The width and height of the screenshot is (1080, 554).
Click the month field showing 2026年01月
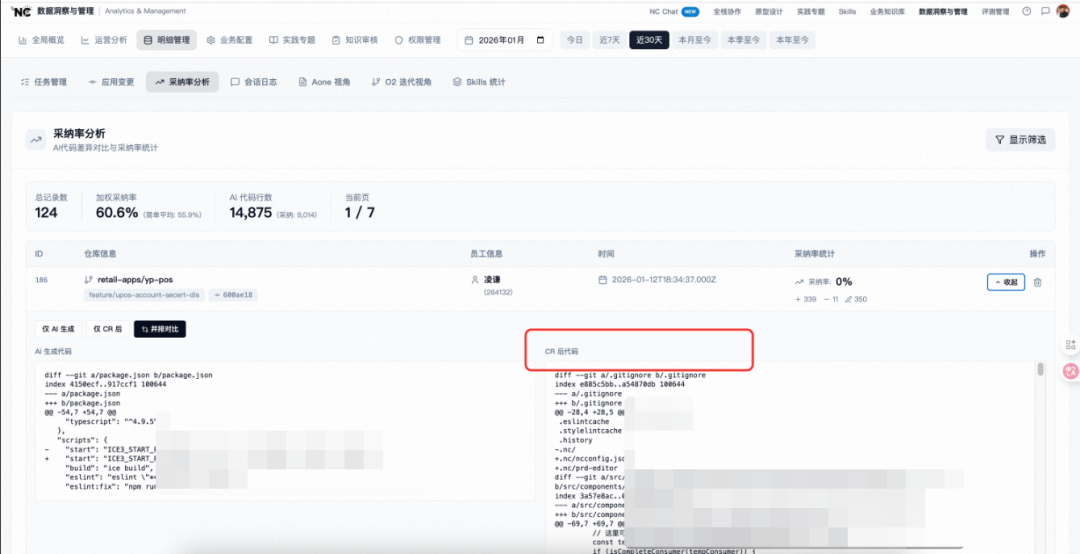(505, 40)
